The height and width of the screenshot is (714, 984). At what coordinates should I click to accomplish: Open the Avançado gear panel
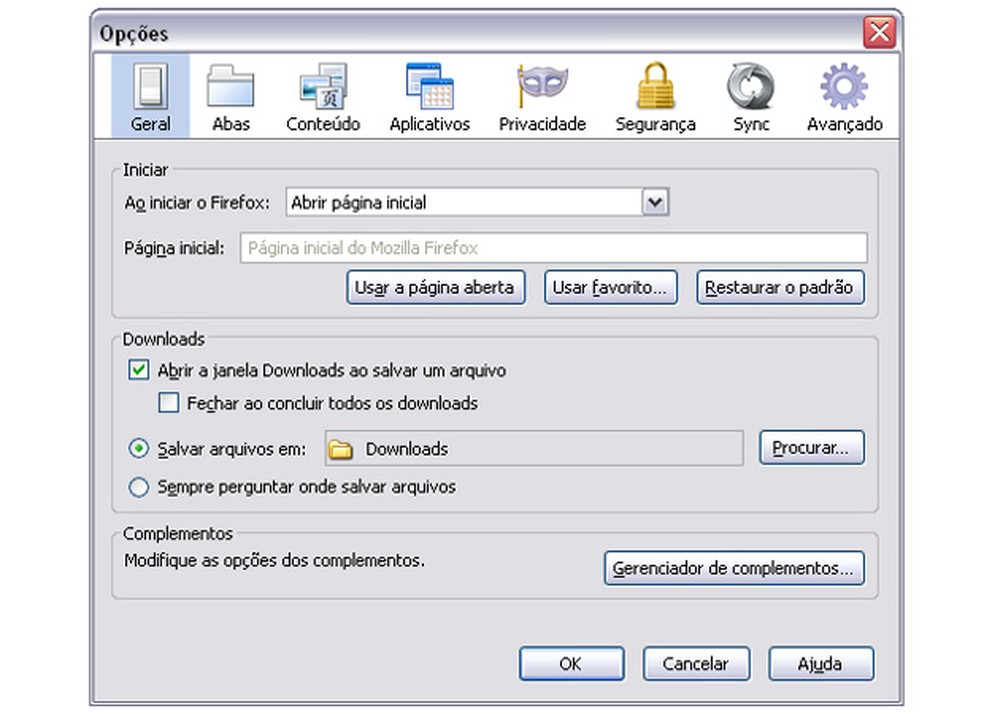coord(844,97)
